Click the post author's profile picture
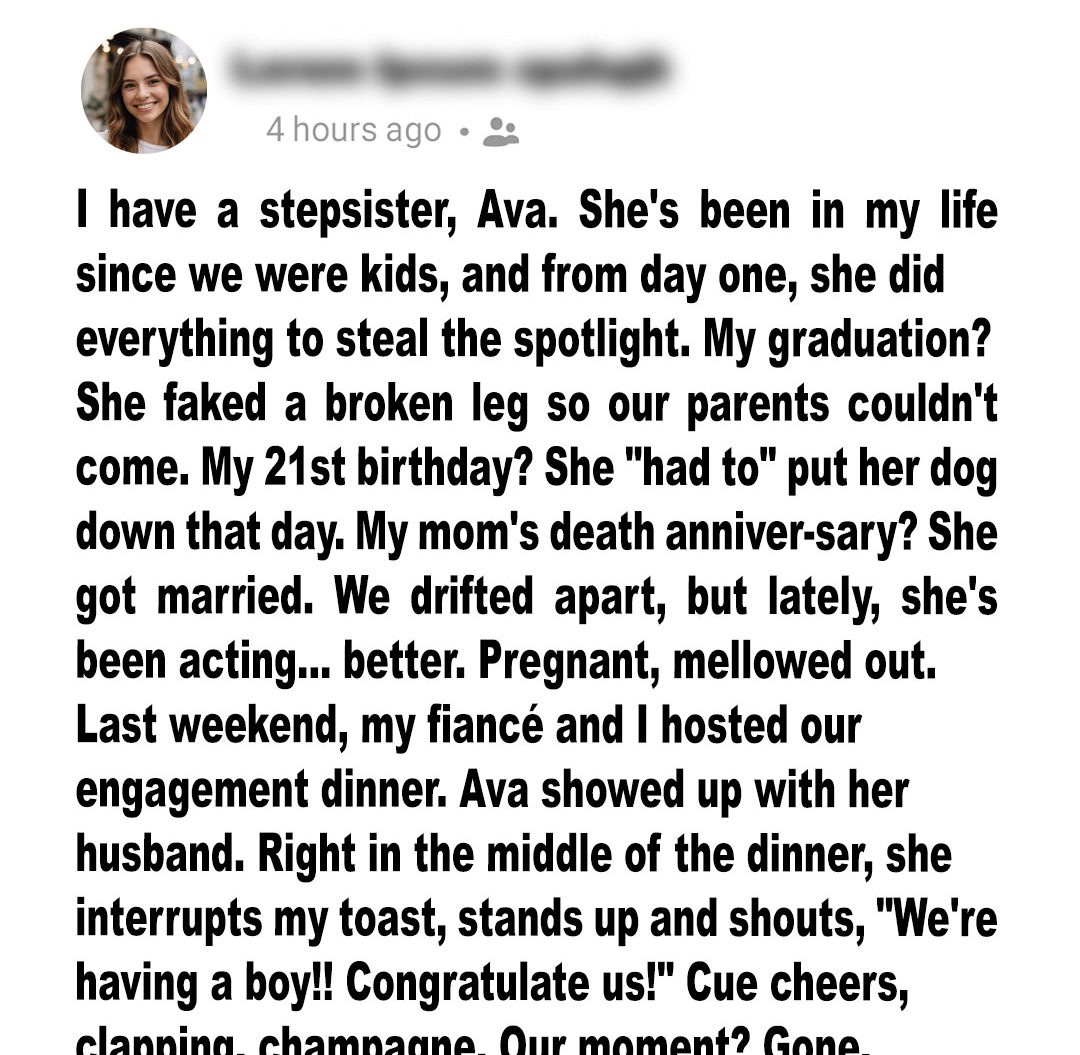The width and height of the screenshot is (1080, 1055). pyautogui.click(x=143, y=90)
